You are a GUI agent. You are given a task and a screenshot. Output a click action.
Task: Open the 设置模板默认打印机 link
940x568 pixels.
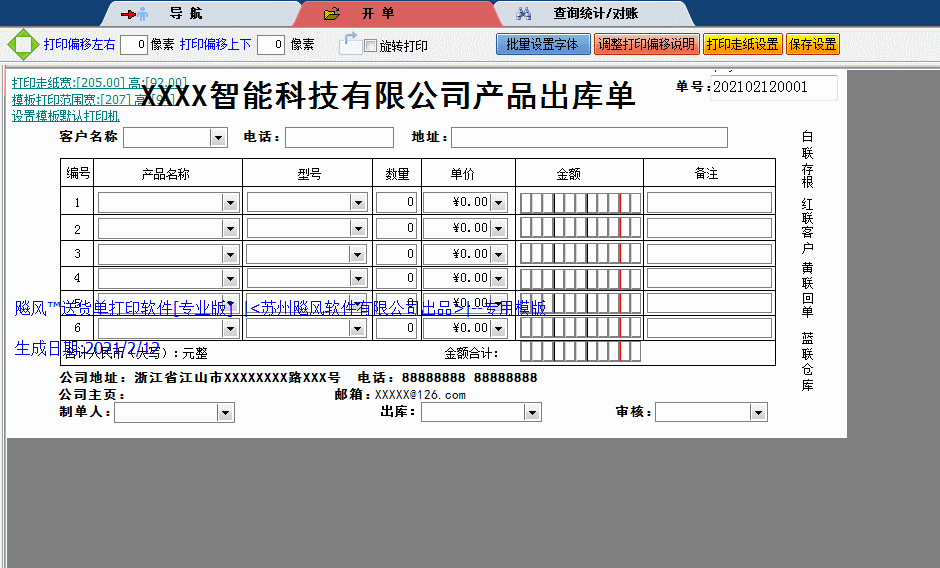coord(65,116)
